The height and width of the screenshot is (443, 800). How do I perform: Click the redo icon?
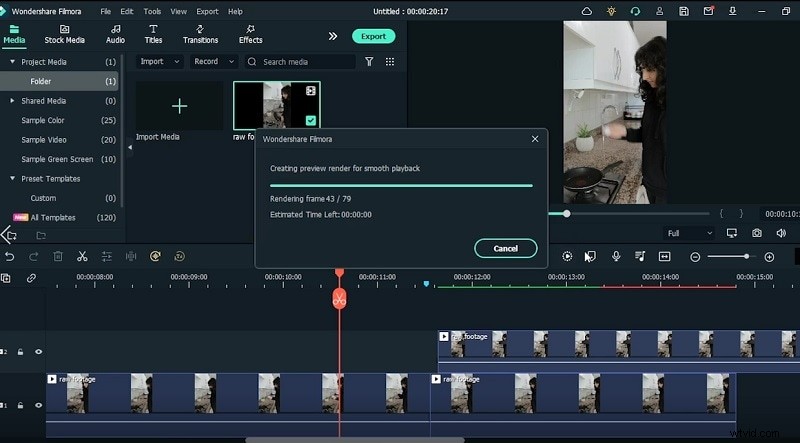[34, 257]
